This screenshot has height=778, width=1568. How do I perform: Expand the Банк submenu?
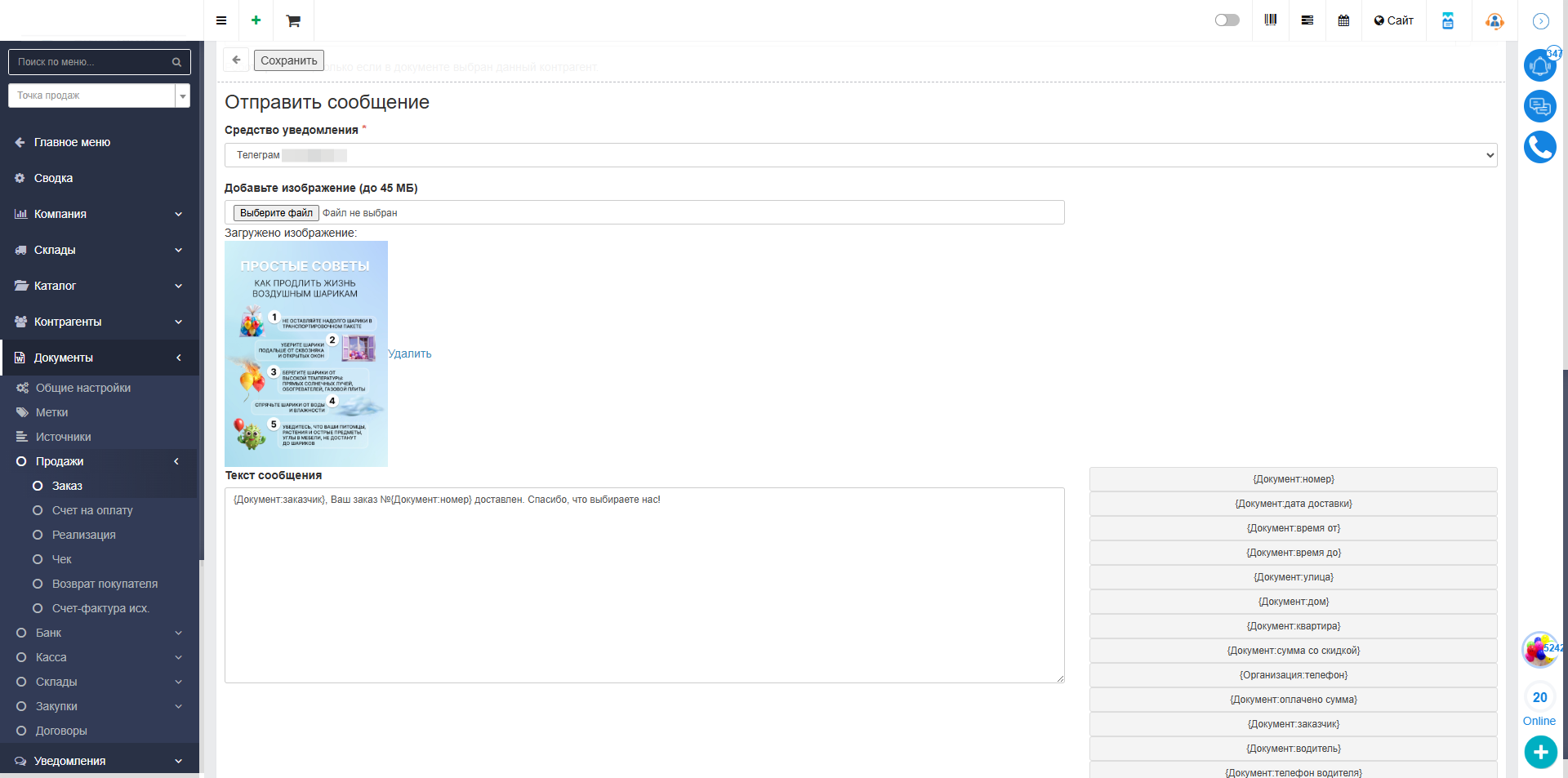click(98, 633)
